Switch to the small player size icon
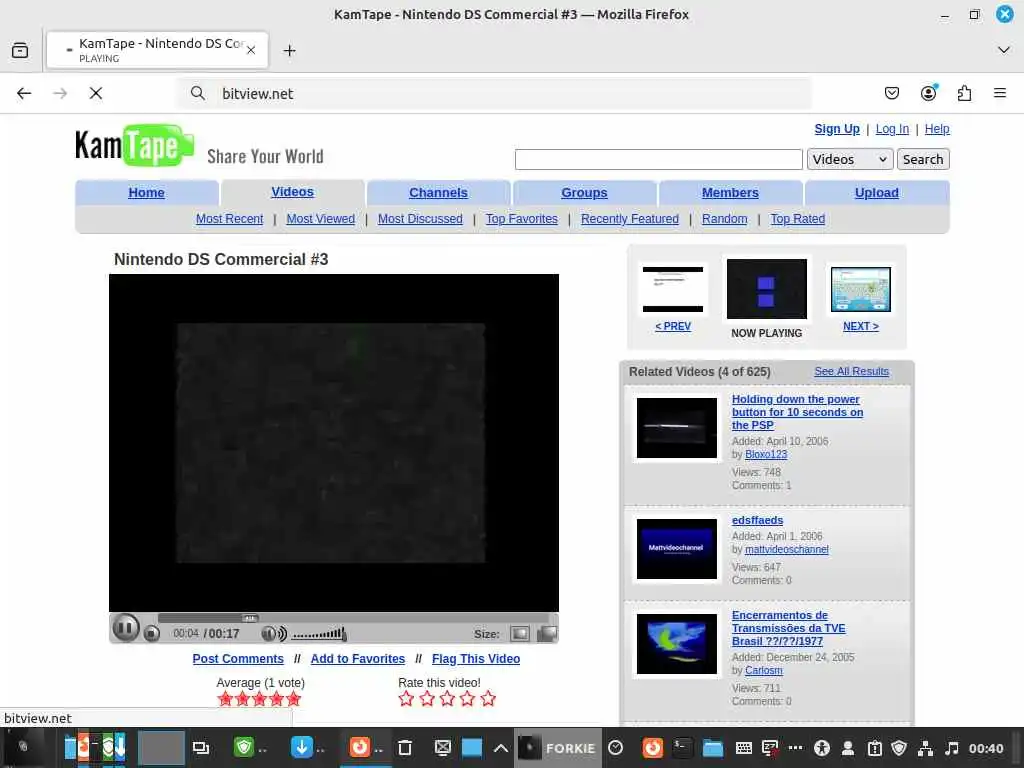The height and width of the screenshot is (768, 1024). click(x=520, y=633)
